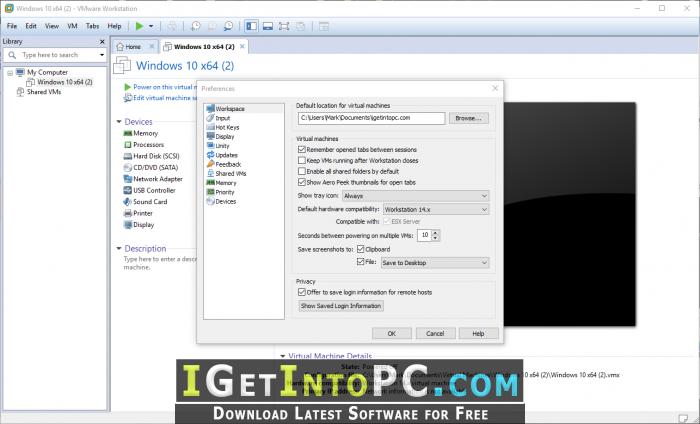Open library search options dropdown arrow
700x424 pixels.
(x=102, y=55)
